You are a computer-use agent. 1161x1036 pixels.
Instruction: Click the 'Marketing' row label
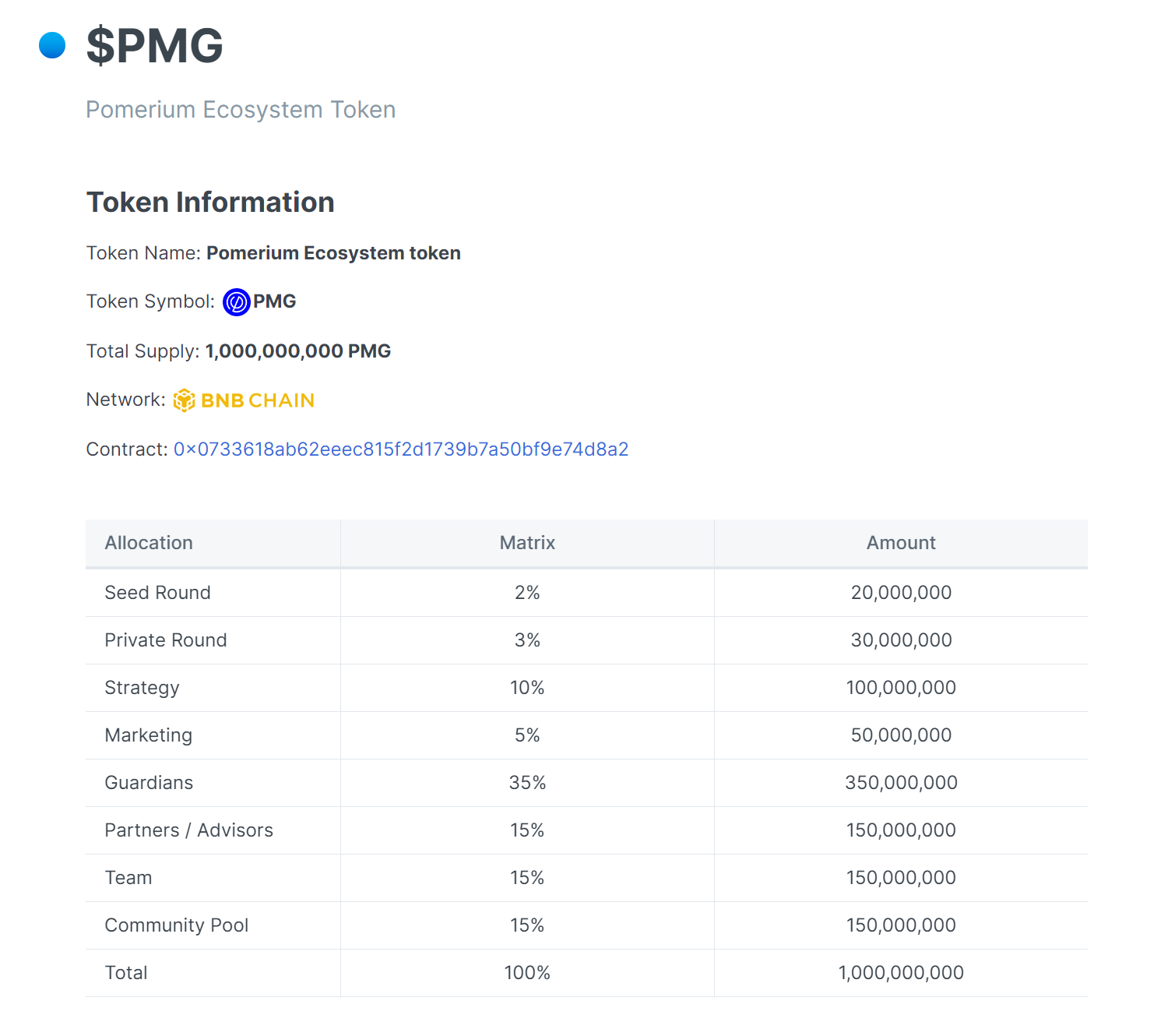click(149, 735)
